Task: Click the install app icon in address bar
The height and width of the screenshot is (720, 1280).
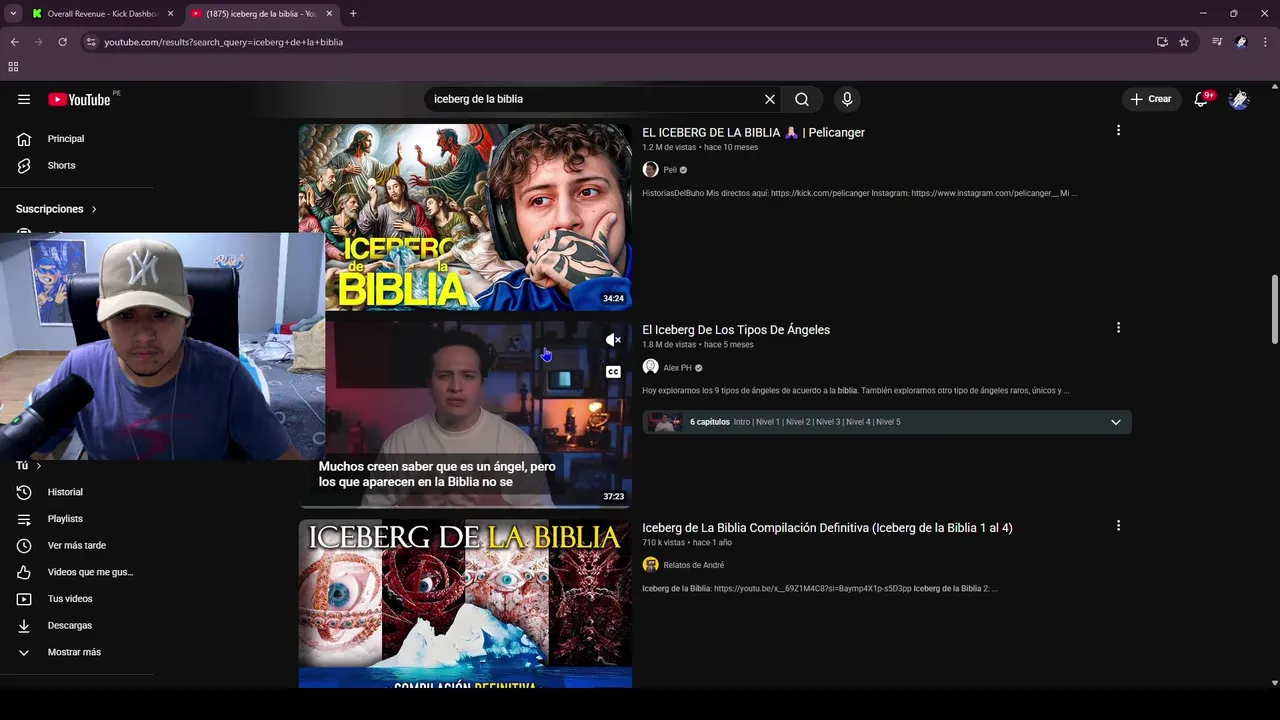Action: (x=1162, y=42)
